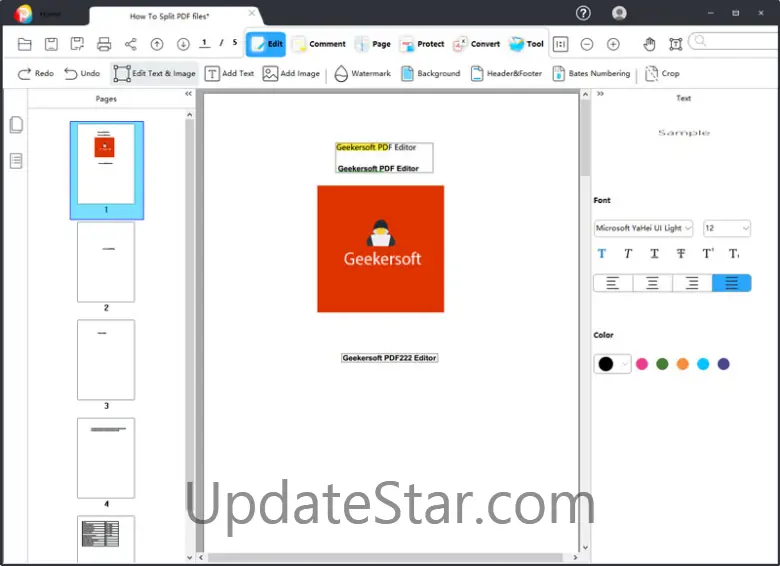Click the page number field showing 1
Viewport: 780px width, 566px height.
point(204,43)
